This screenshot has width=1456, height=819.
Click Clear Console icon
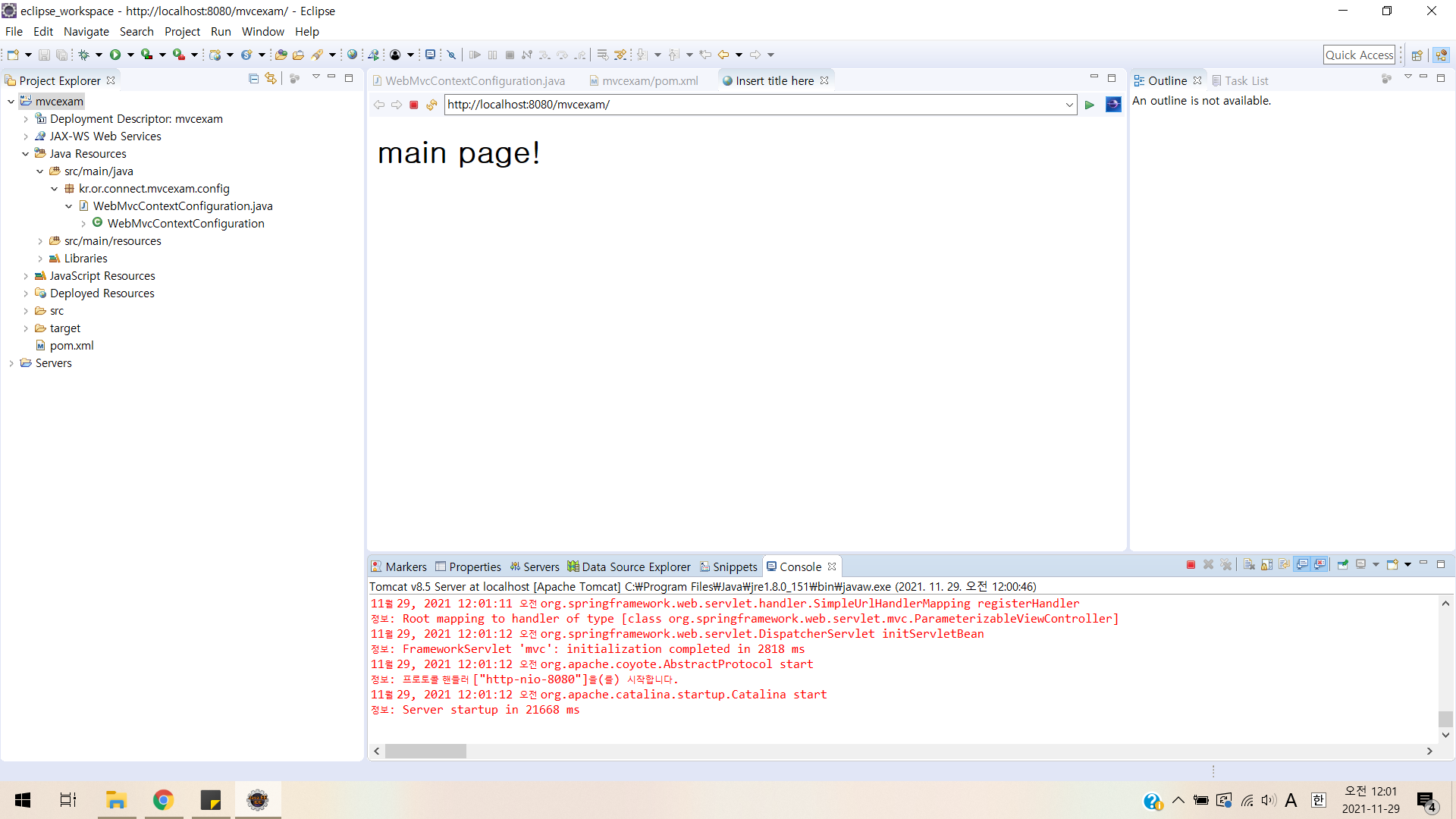tap(1249, 564)
